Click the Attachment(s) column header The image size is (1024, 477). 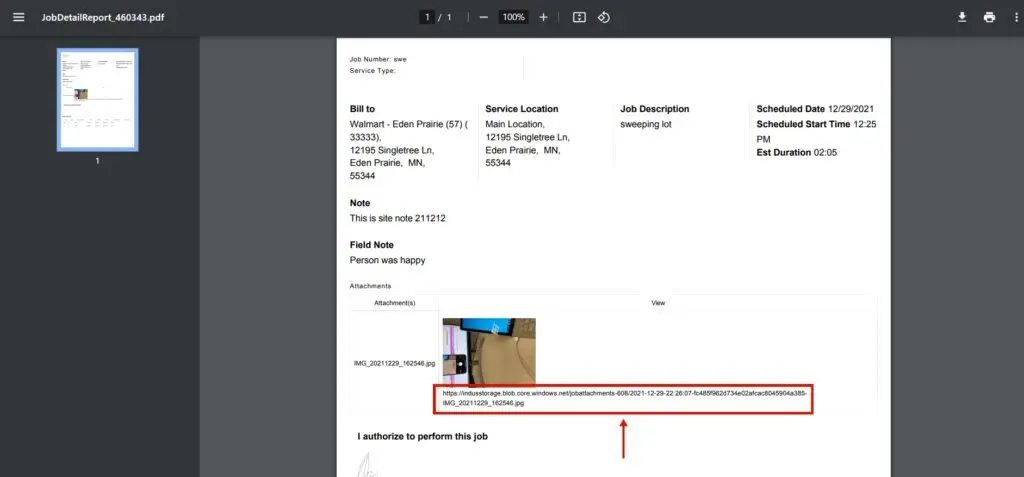pos(394,303)
